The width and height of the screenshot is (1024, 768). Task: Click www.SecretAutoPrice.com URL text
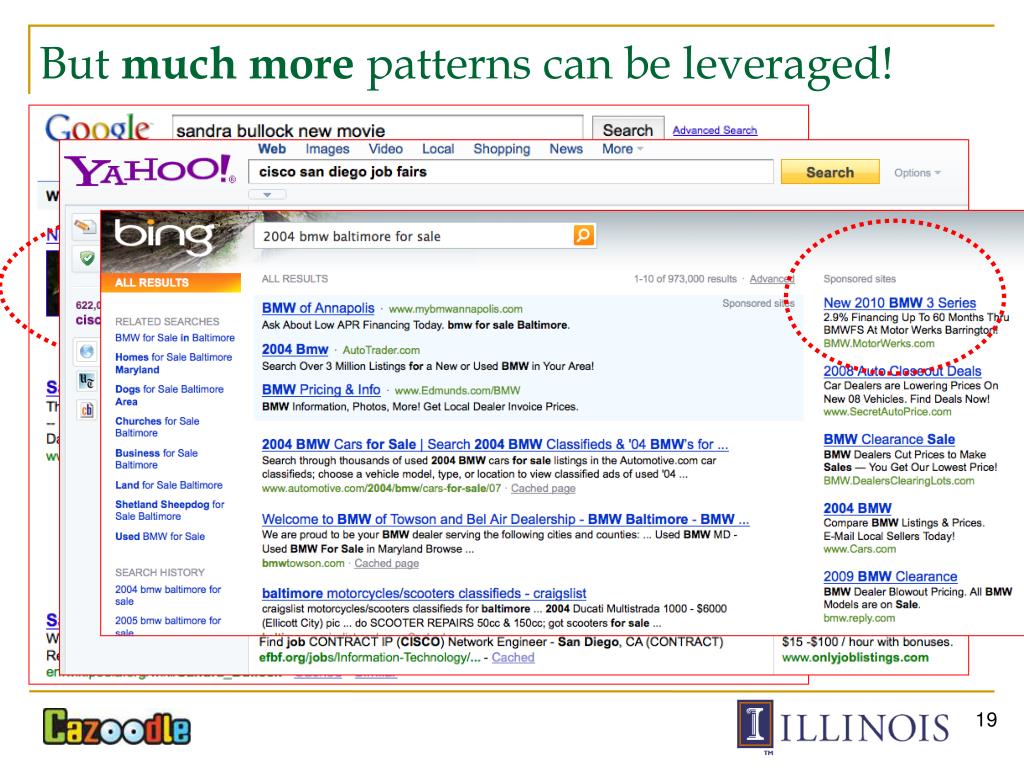pos(888,412)
